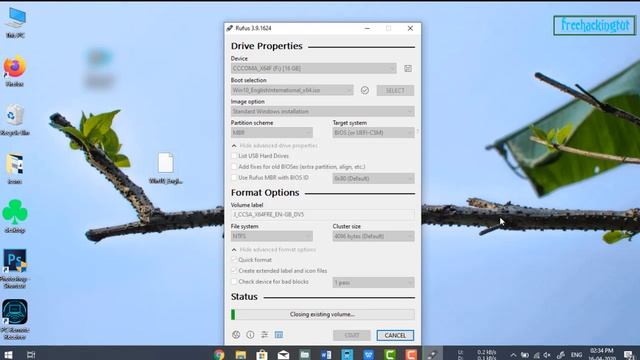Open Rufus settings sliders icon

pos(264,335)
